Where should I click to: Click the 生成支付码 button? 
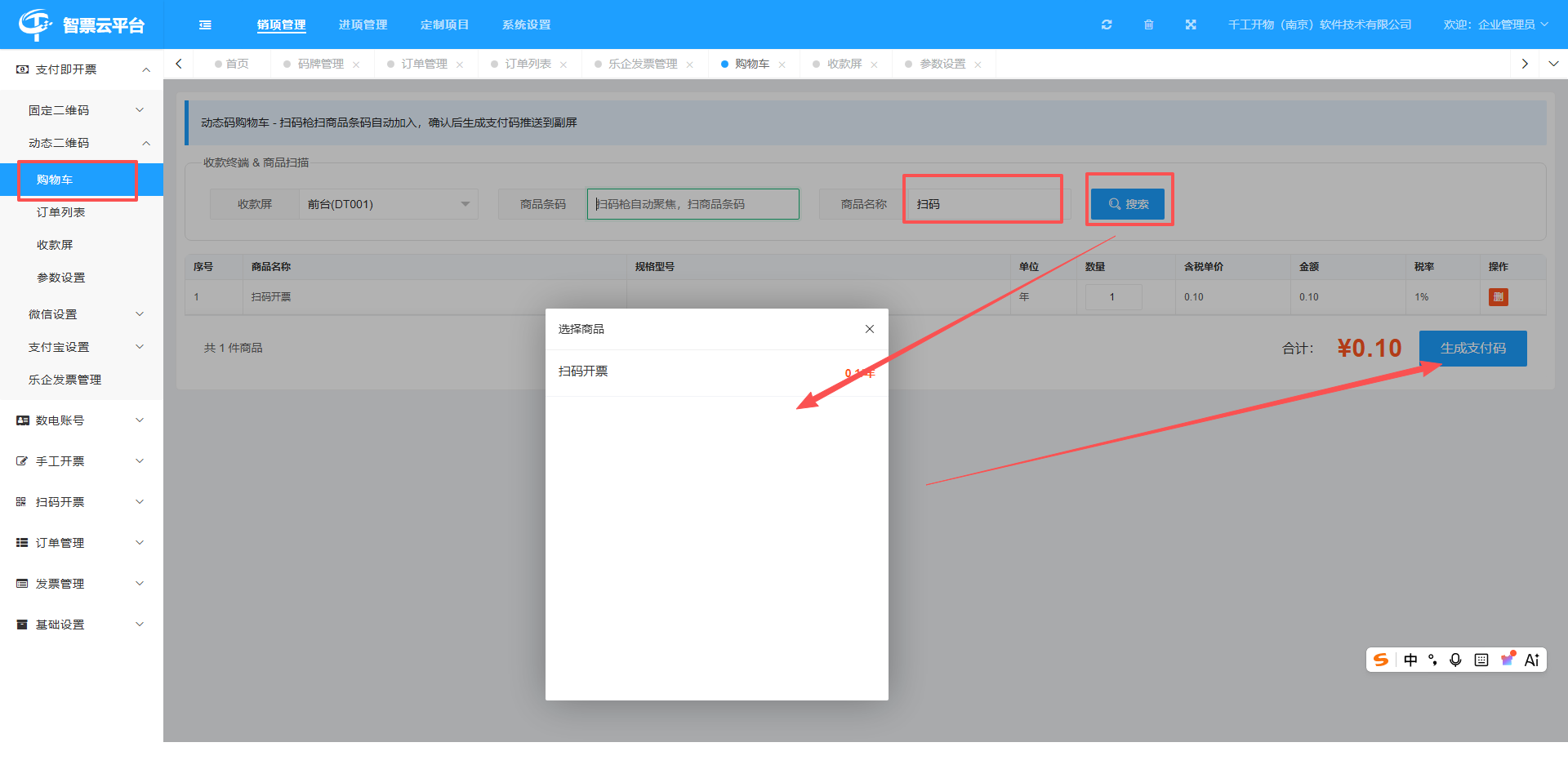[x=1472, y=349]
